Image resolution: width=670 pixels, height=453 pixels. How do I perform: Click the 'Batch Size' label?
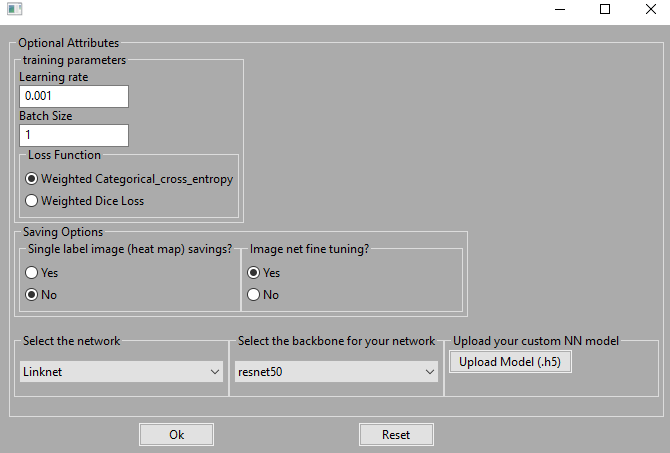coord(46,116)
